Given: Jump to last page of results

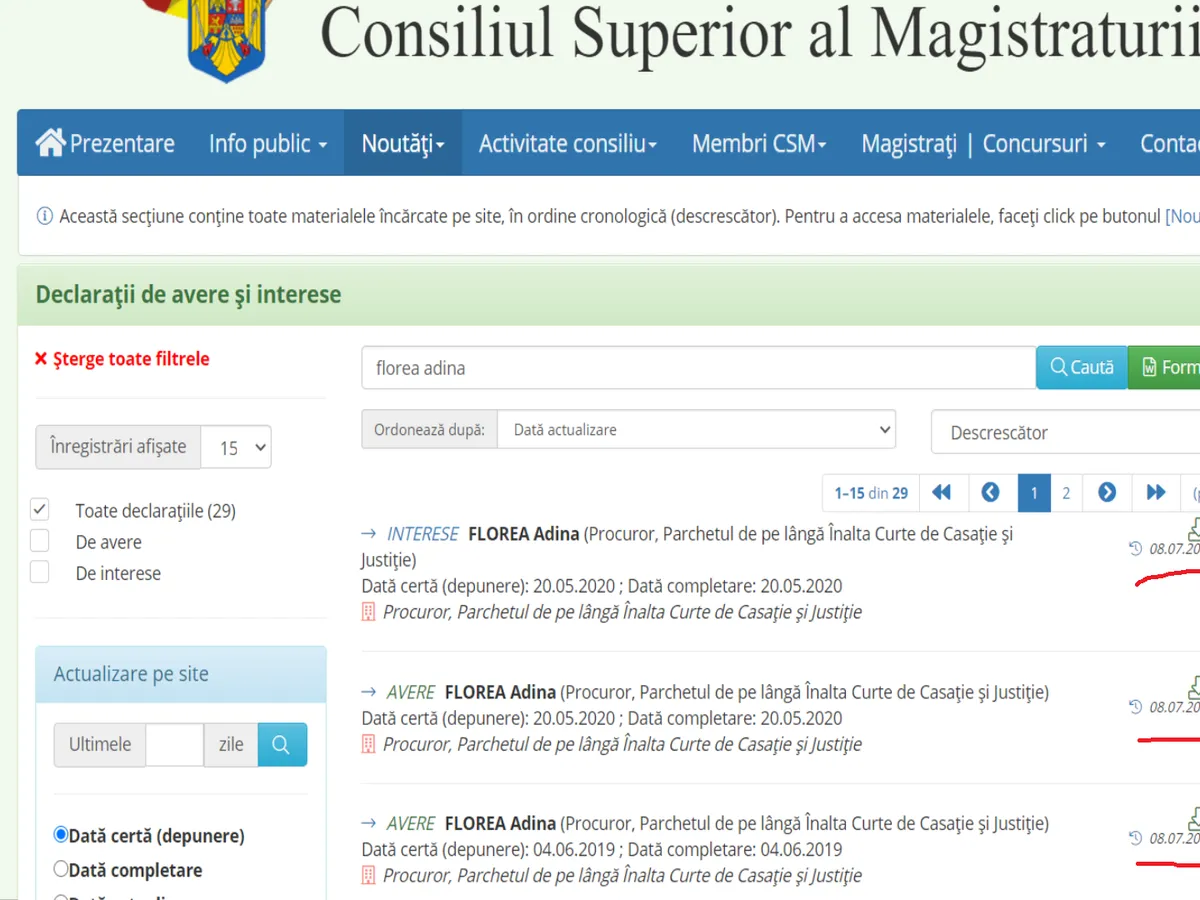Looking at the screenshot, I should click(1156, 492).
